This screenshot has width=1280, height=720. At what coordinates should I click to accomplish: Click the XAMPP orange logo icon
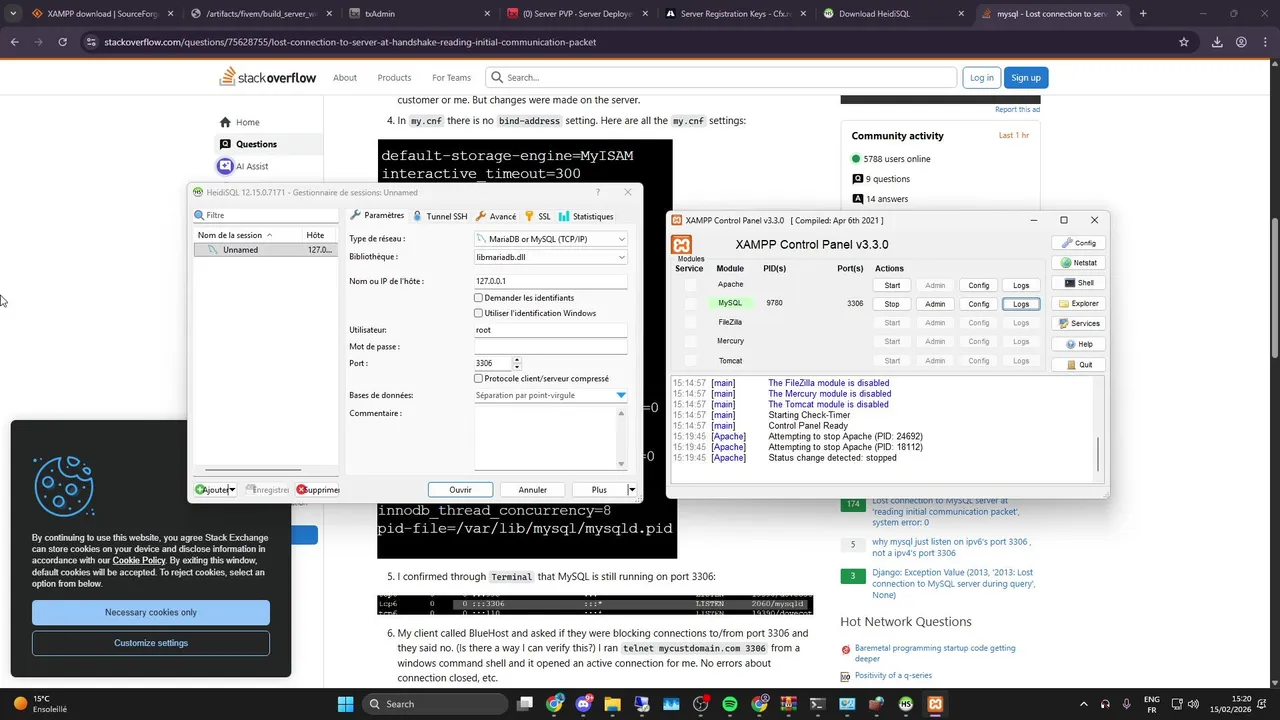[x=681, y=245]
